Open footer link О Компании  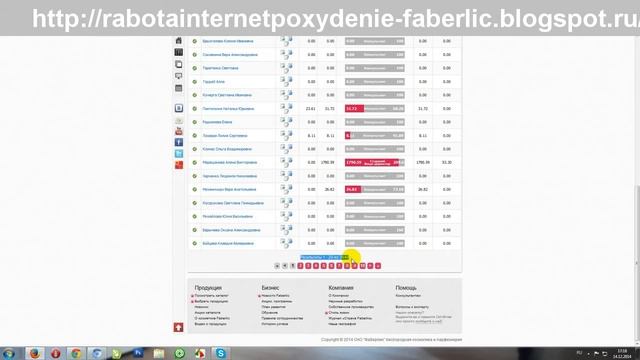[338, 296]
